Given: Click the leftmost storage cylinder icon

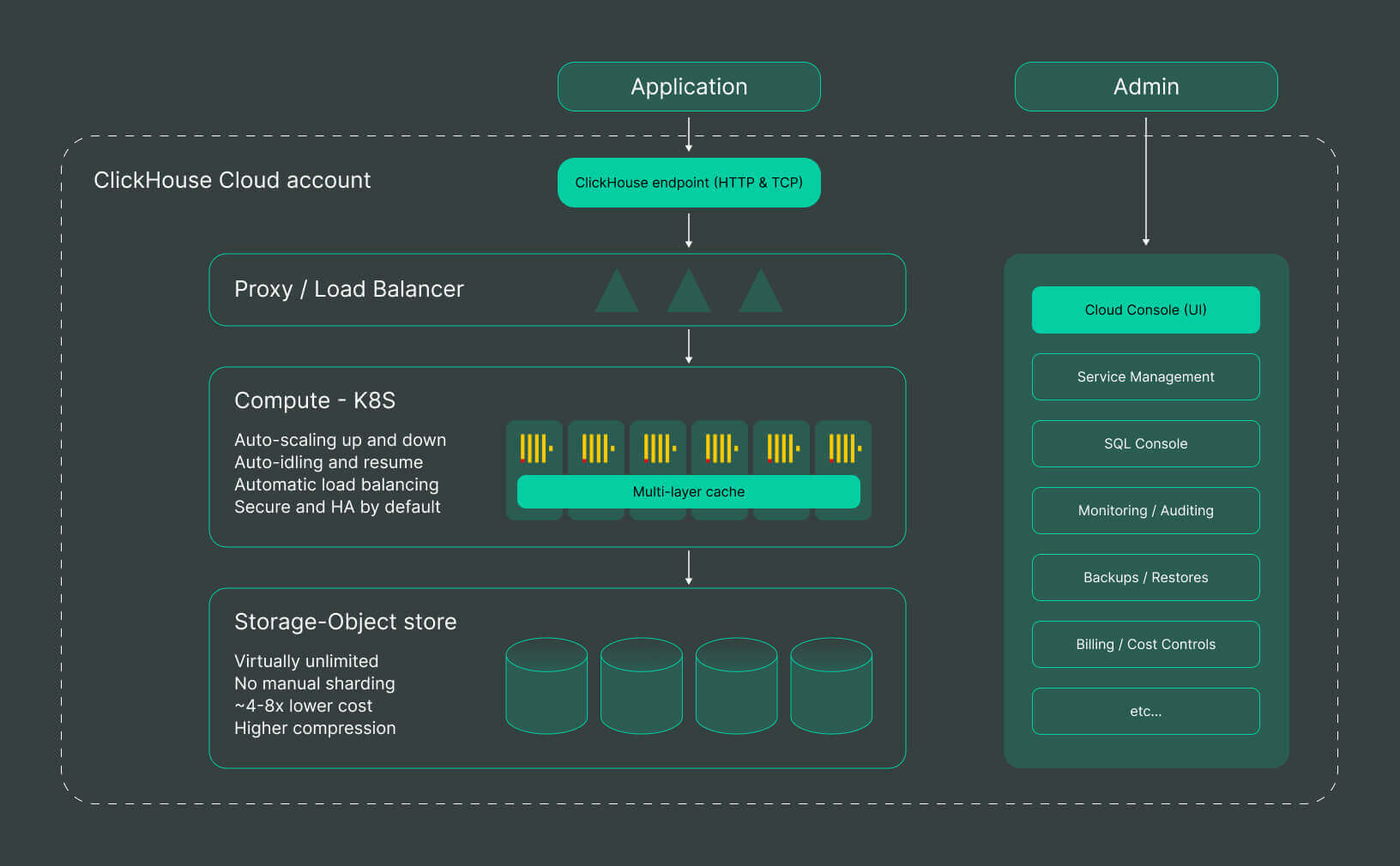Looking at the screenshot, I should pos(546,686).
